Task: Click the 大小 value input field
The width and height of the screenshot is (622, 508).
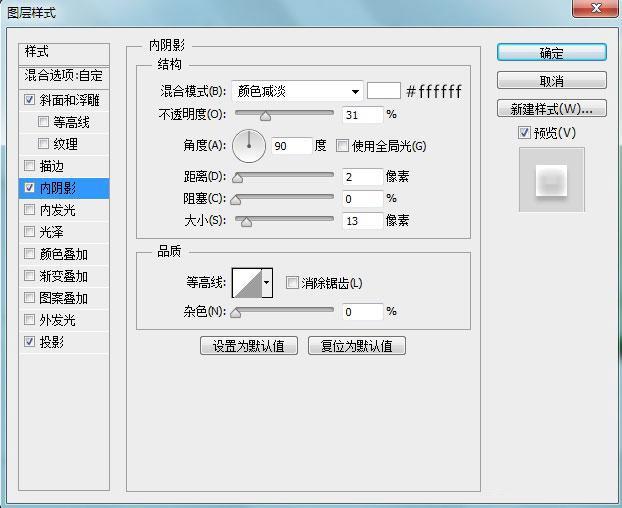Action: 363,220
